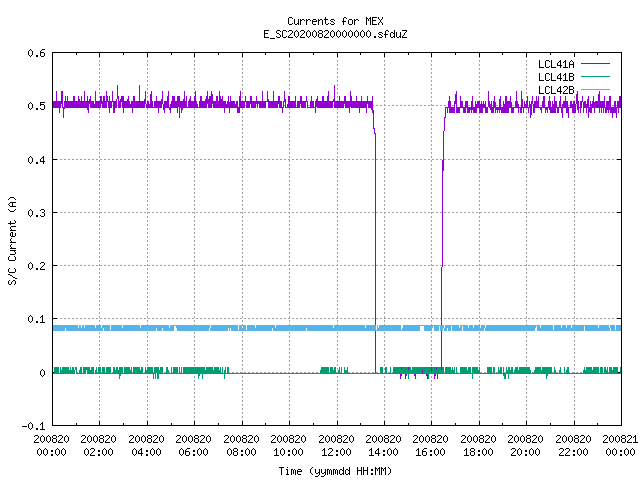
Task: Click the 200820 20:00 x-axis tick label
Action: [525, 446]
